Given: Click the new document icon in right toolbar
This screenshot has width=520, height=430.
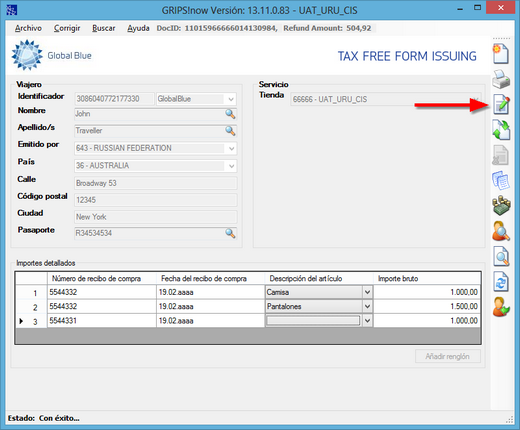Looking at the screenshot, I should pos(501,54).
